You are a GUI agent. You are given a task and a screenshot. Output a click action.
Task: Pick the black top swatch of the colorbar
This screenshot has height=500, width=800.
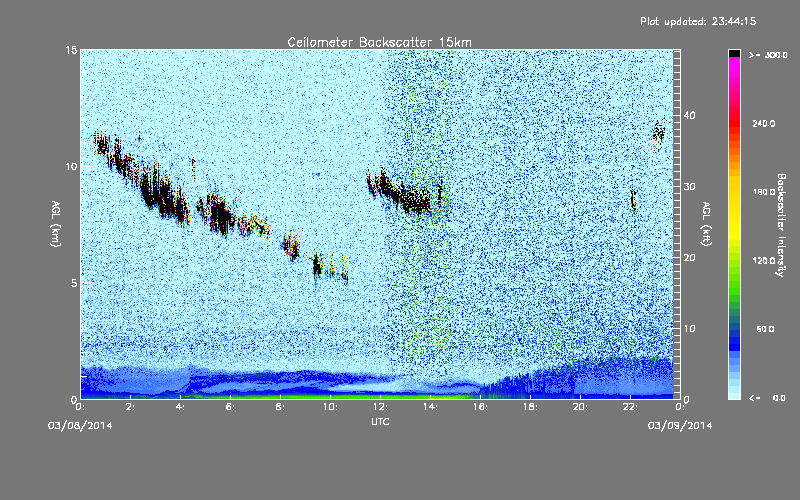click(x=734, y=53)
